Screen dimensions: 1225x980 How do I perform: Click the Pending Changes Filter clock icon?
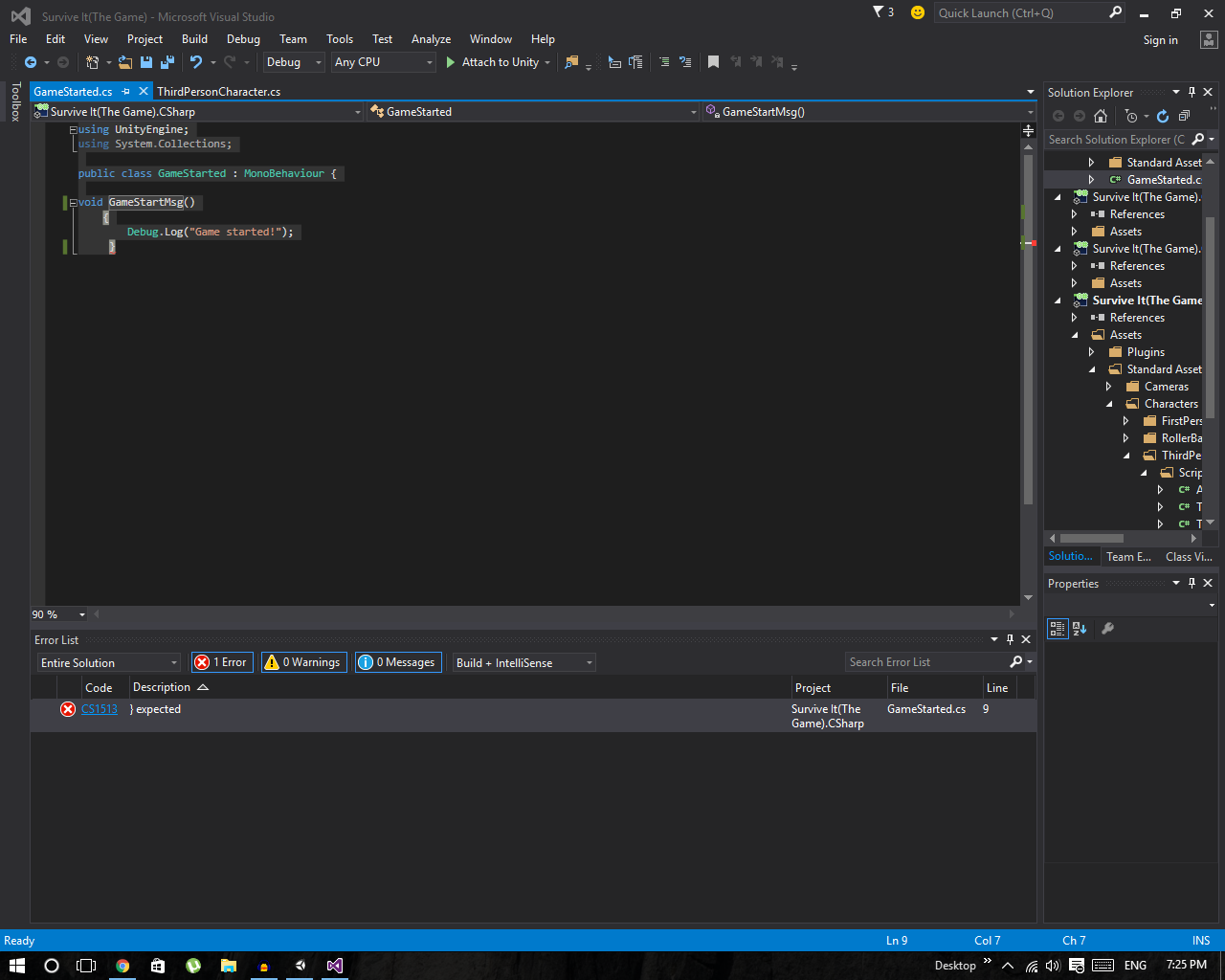1131,116
